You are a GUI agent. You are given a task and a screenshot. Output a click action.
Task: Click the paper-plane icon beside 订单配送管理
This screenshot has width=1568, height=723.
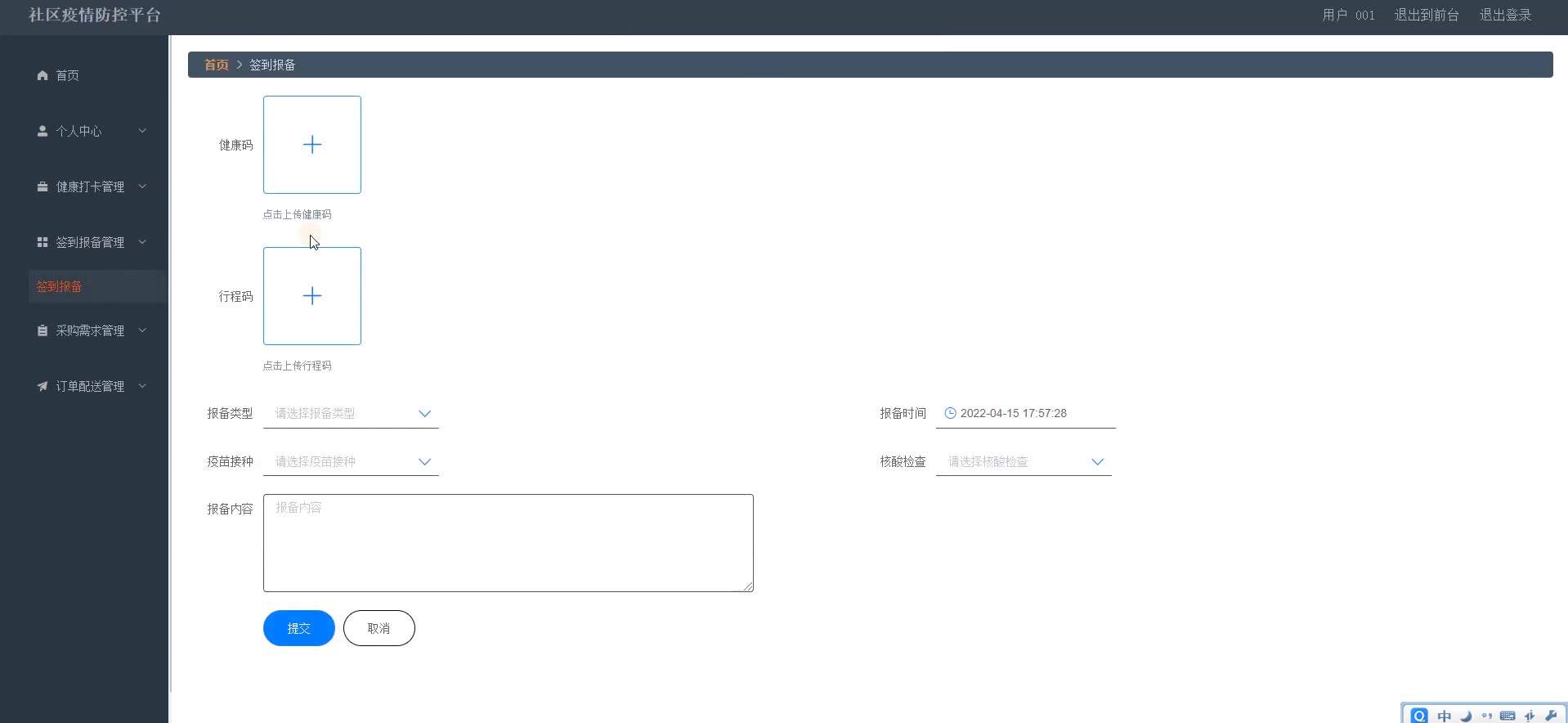pos(43,386)
